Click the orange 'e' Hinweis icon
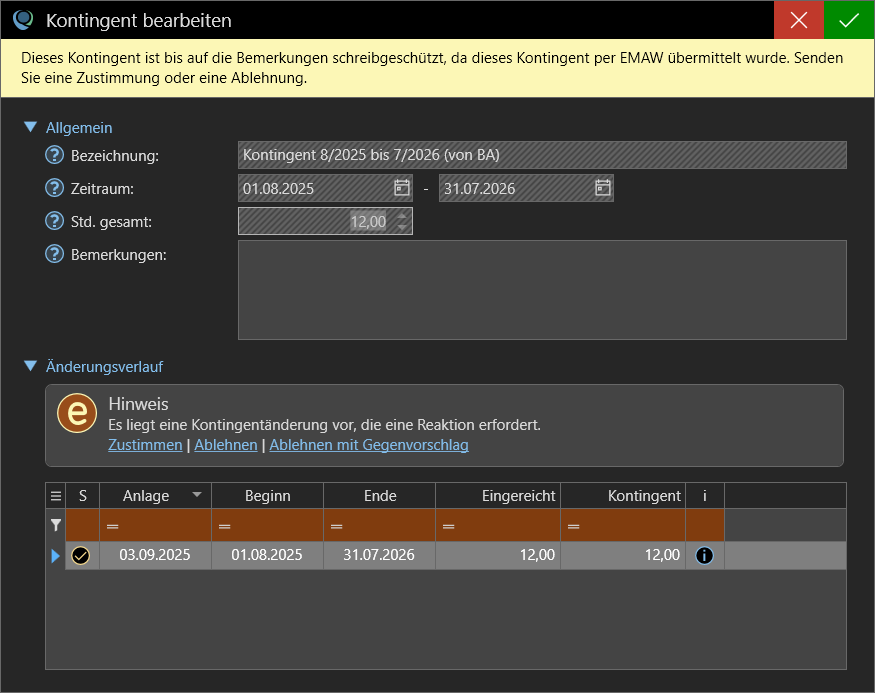This screenshot has width=875, height=693. tap(77, 413)
